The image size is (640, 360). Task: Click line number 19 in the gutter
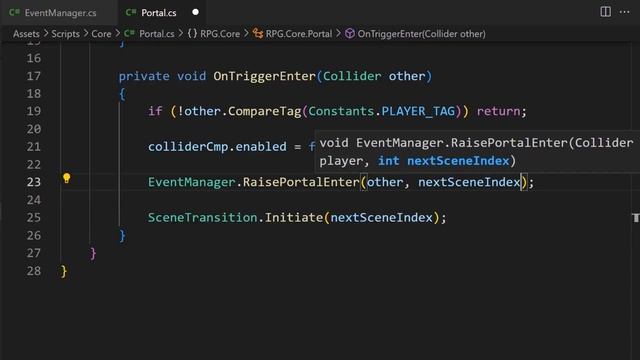tap(33, 111)
